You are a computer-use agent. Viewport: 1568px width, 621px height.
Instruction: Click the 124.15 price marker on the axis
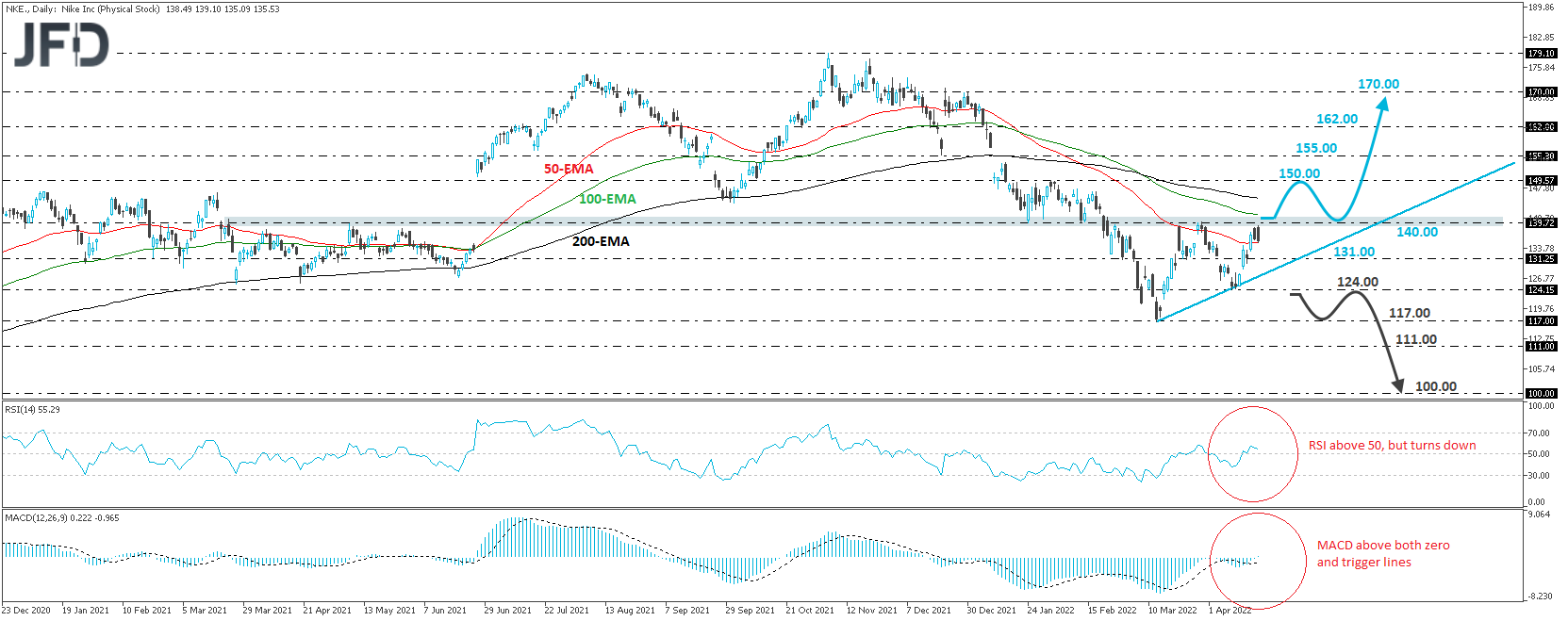pyautogui.click(x=1542, y=290)
